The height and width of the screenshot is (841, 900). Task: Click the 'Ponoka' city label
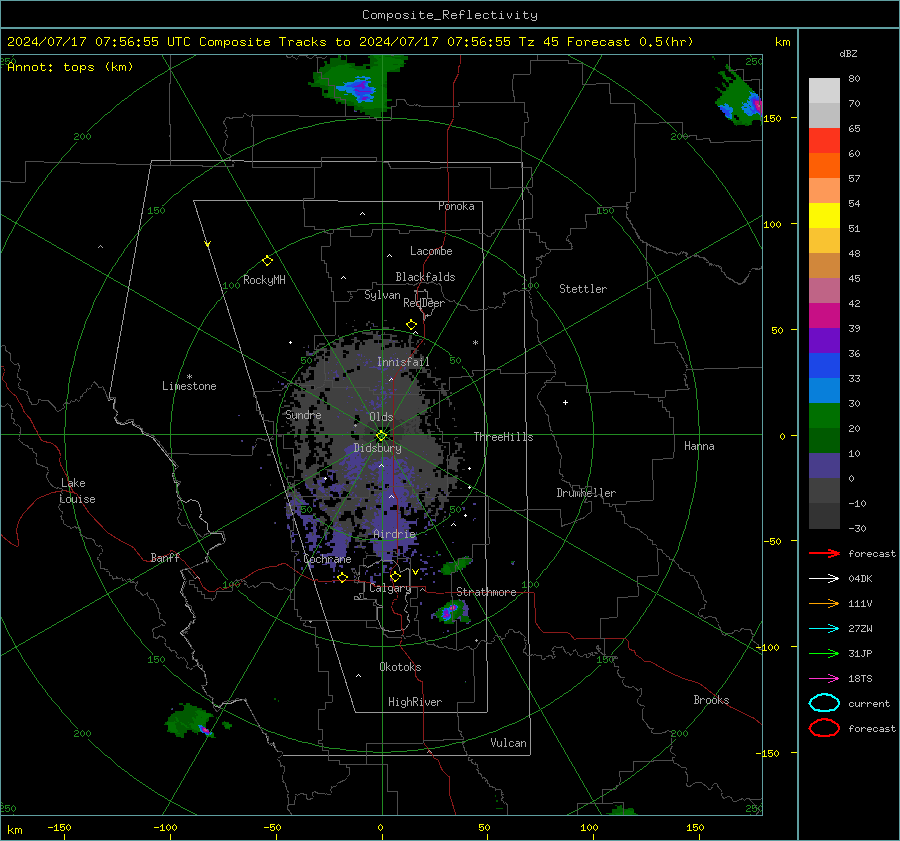point(456,206)
